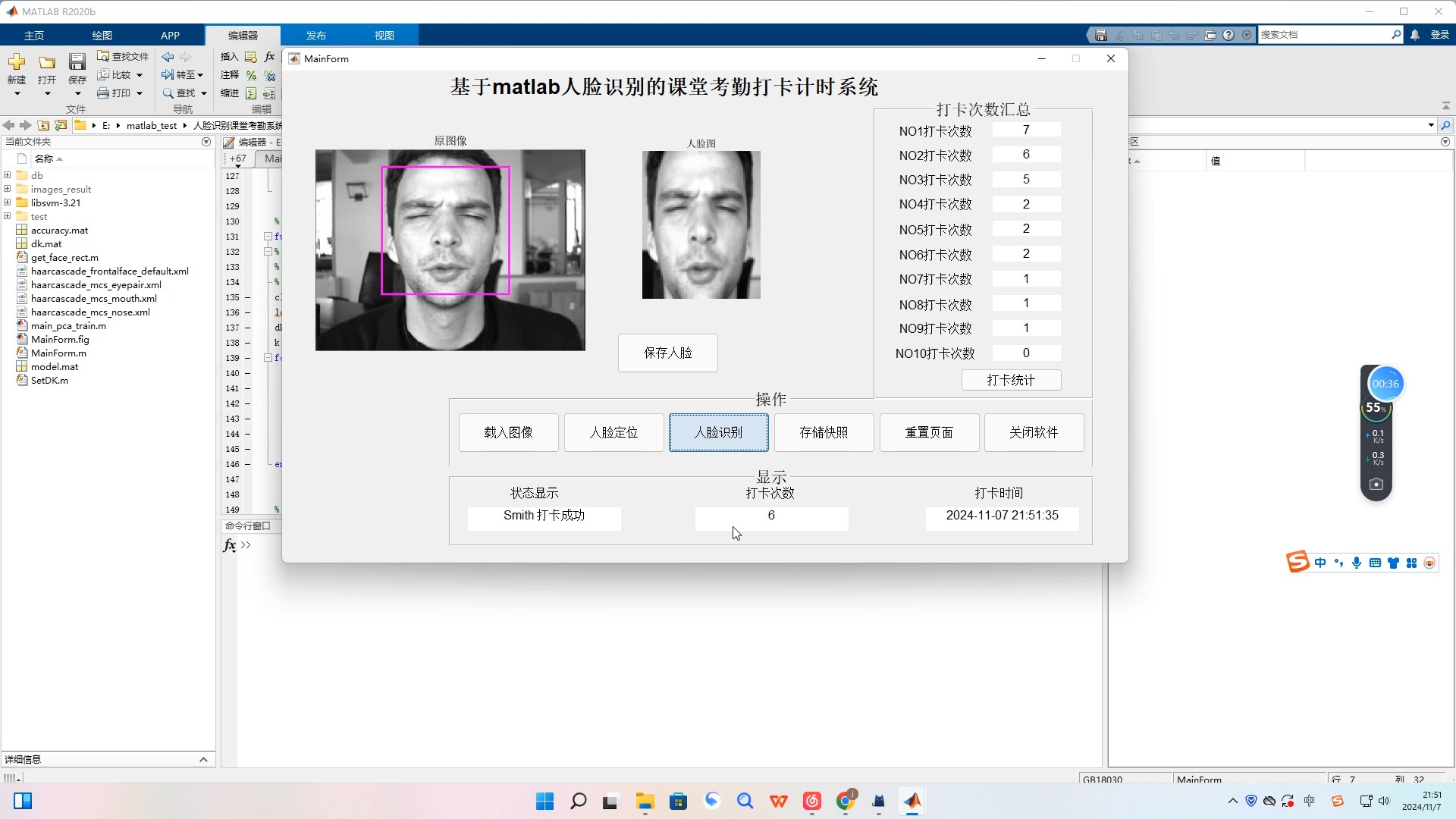Click the soft keyboard icon on Sogou toolbar
This screenshot has height=819, width=1456.
pos(1375,563)
